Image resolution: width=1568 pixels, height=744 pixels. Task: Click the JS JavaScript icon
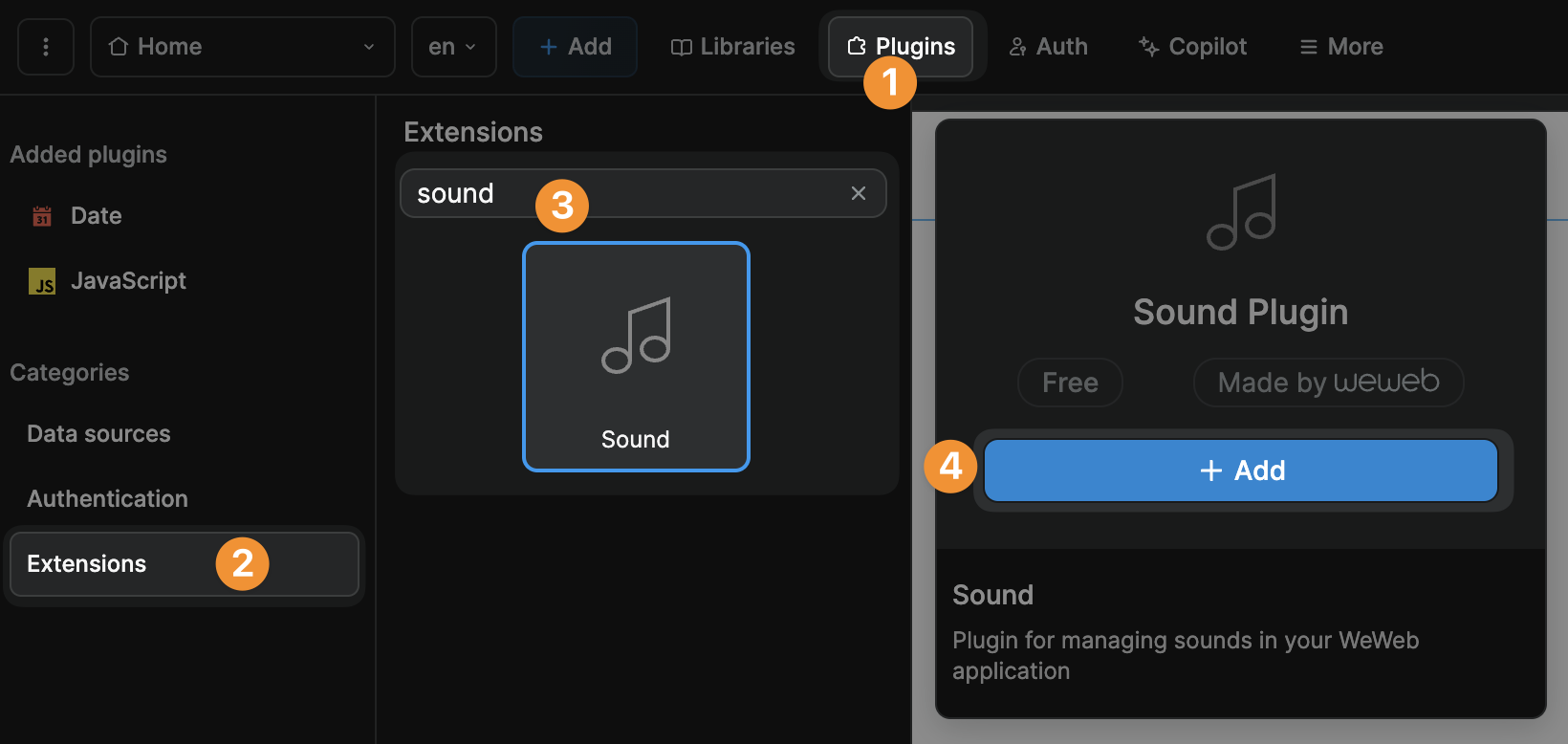tap(42, 281)
